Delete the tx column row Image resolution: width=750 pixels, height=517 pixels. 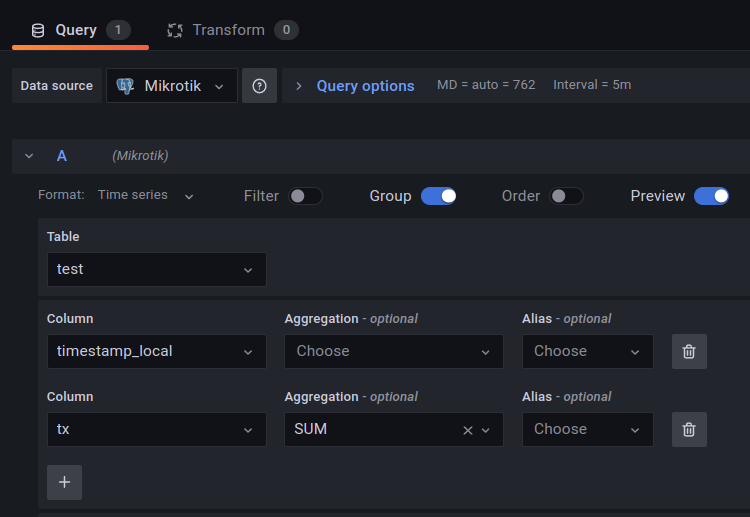[689, 429]
